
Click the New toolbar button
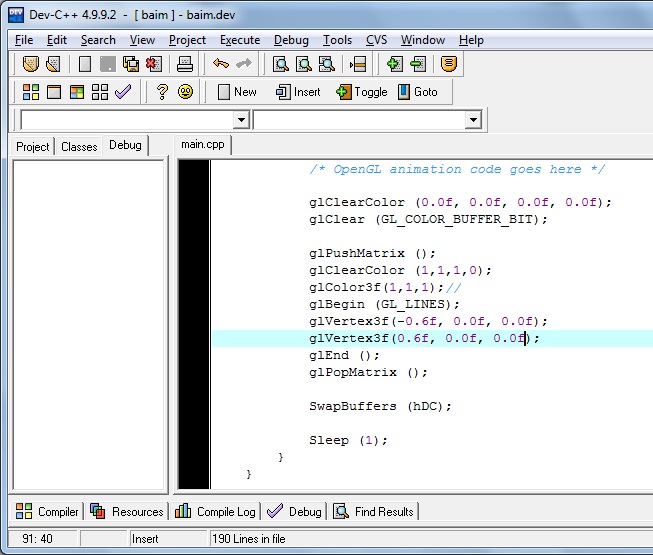[x=237, y=92]
